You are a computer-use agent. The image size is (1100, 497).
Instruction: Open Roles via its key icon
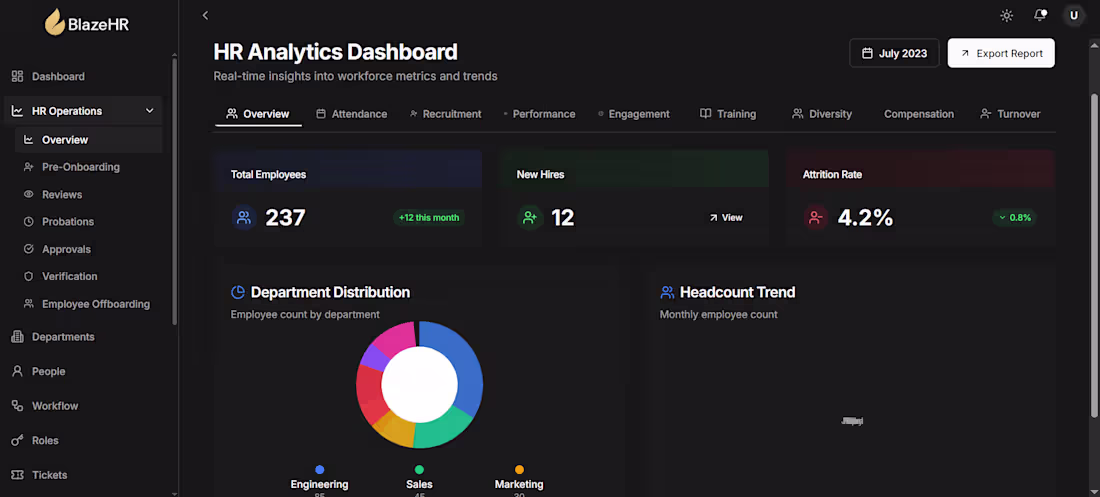18,441
